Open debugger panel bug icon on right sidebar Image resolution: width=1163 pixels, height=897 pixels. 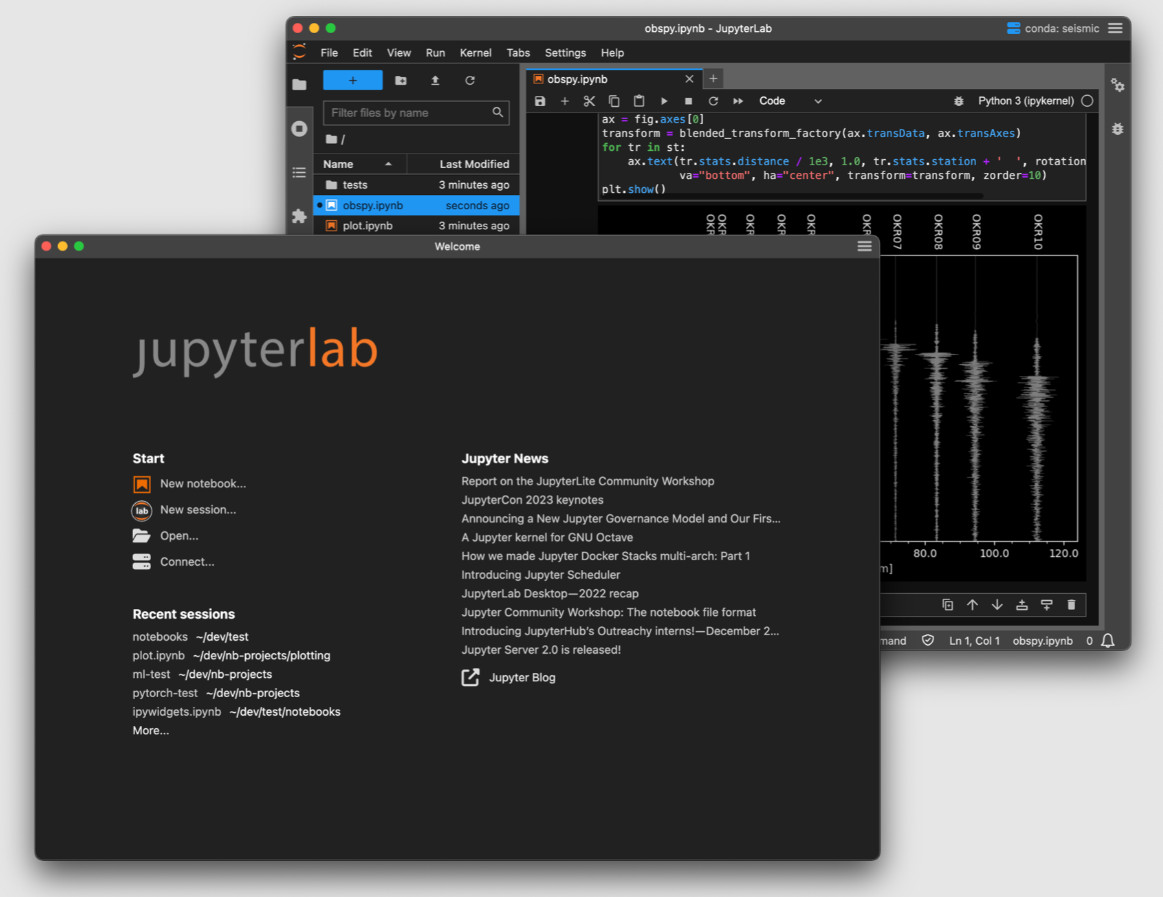tap(1118, 128)
